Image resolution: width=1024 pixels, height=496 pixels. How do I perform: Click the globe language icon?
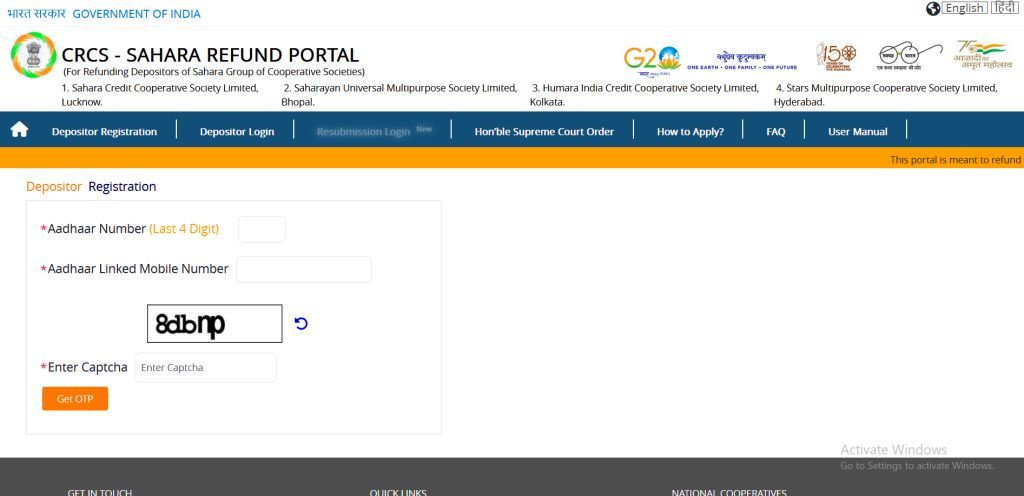[933, 8]
